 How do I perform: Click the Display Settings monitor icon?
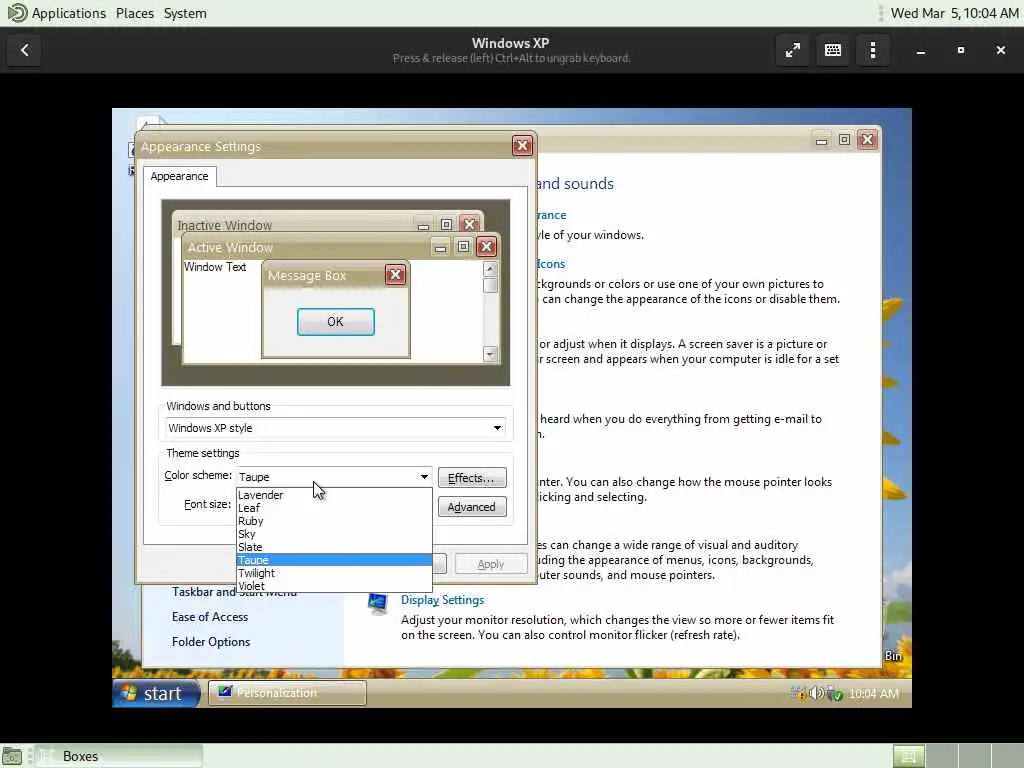coord(377,605)
